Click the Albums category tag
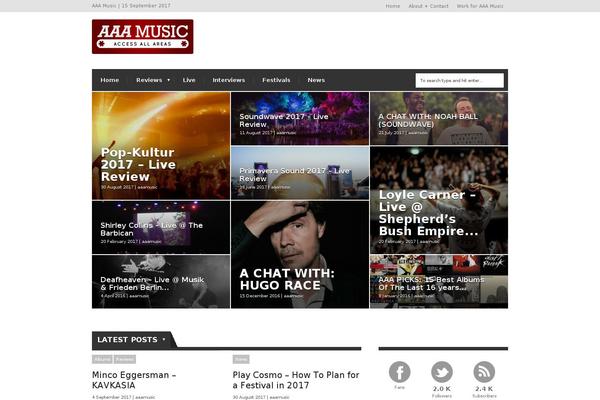 [102, 359]
